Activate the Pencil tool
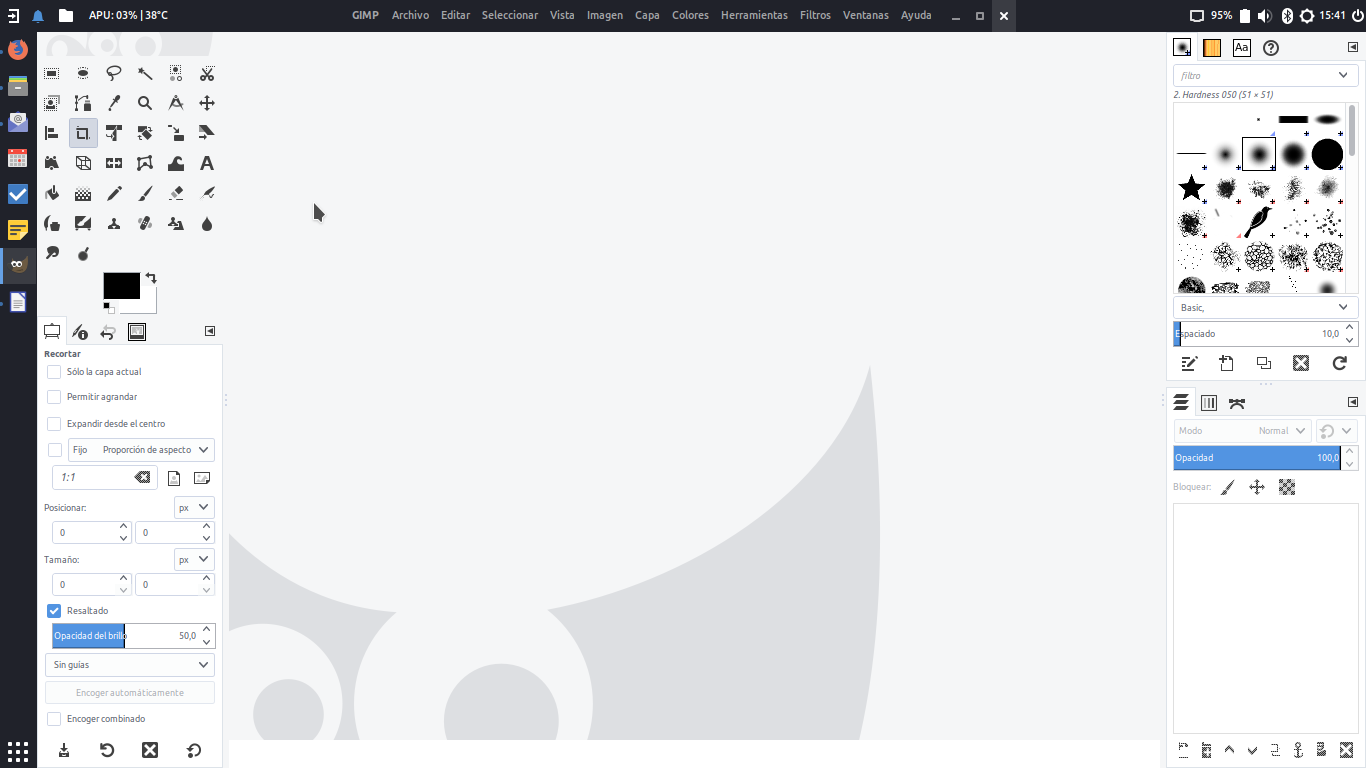1366x768 pixels. click(x=114, y=193)
